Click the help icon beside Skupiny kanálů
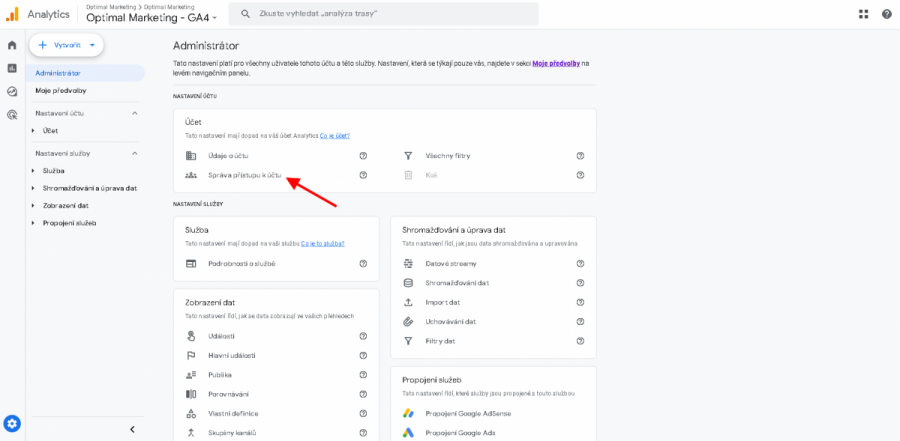Screen dimensions: 900x441 [x=363, y=433]
